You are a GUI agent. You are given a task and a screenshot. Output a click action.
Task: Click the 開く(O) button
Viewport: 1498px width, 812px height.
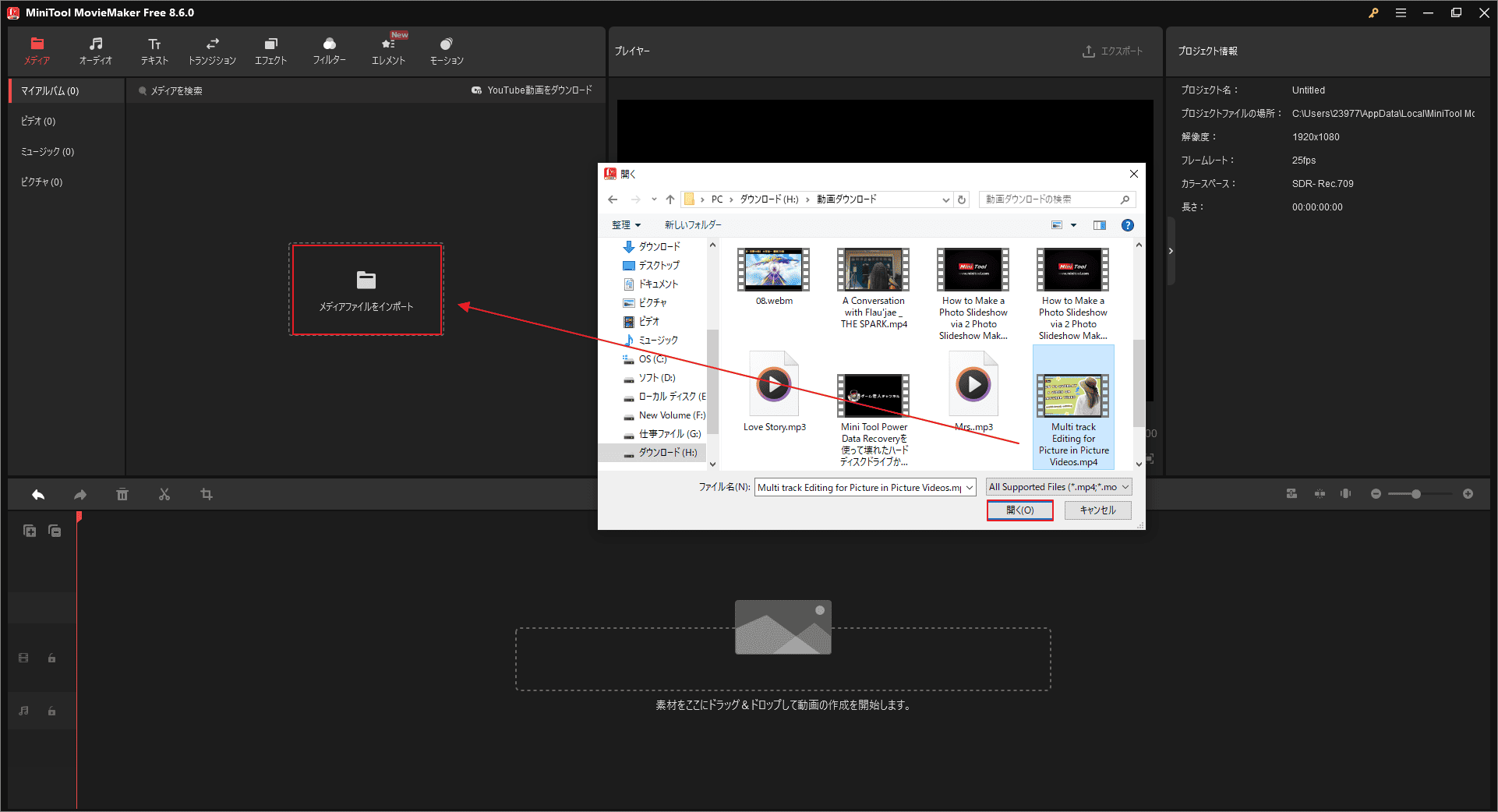click(1019, 510)
